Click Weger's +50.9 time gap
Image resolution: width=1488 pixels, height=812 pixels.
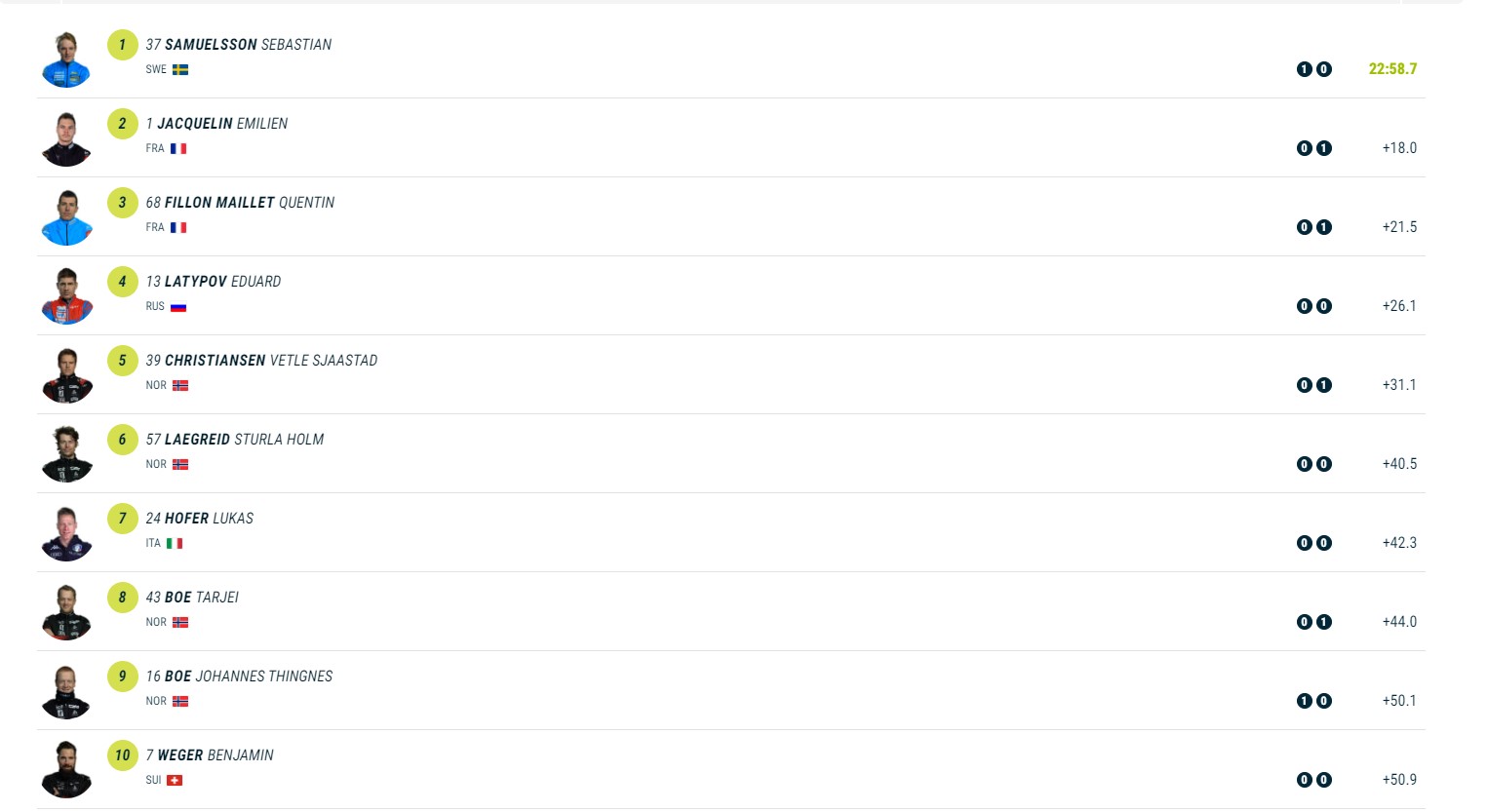[x=1399, y=780]
